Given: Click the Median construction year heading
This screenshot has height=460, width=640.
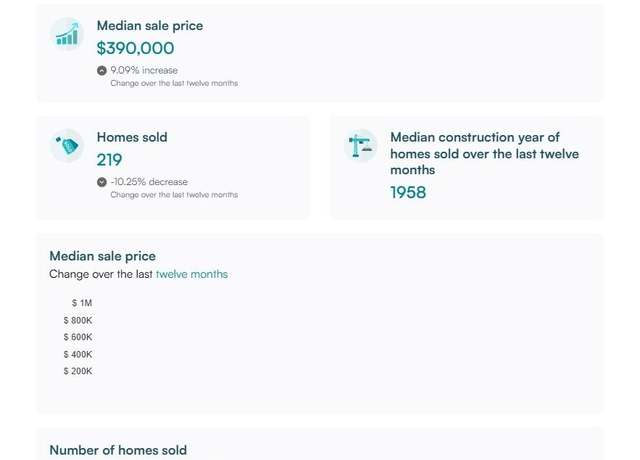Looking at the screenshot, I should point(484,153).
